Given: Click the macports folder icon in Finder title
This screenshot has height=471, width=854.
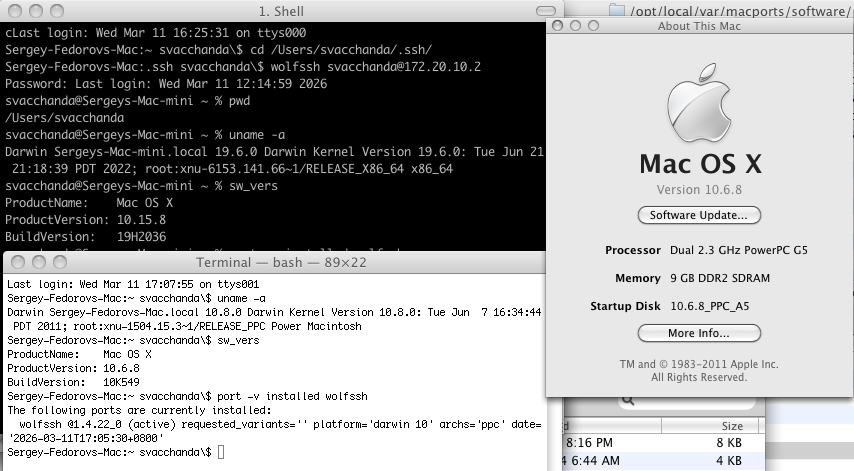Looking at the screenshot, I should 617,10.
